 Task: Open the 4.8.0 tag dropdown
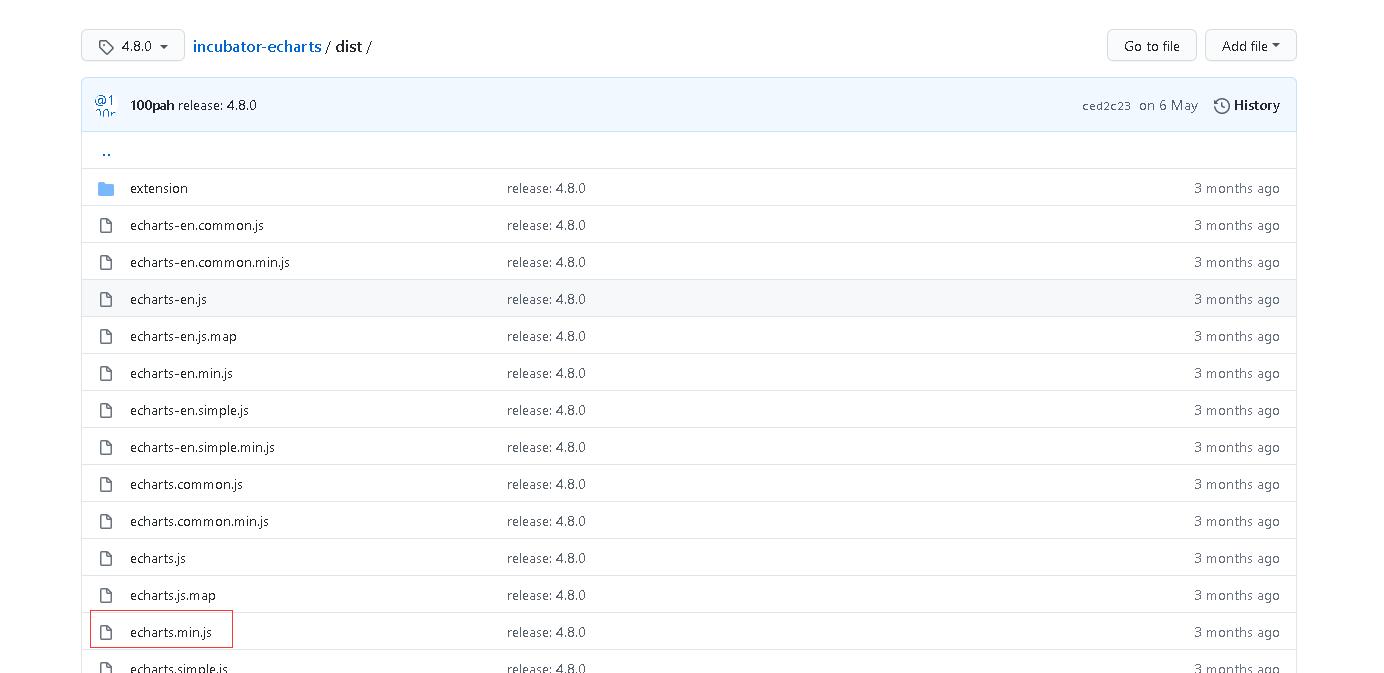(133, 46)
